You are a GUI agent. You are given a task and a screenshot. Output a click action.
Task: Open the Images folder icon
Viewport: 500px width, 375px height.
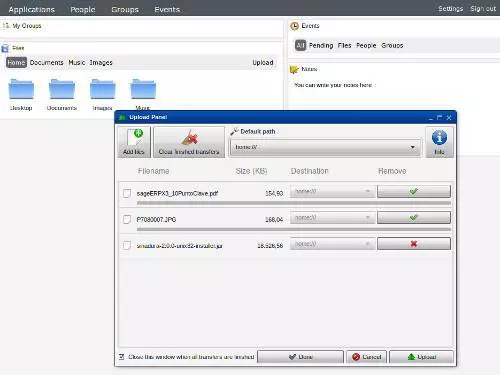click(x=103, y=89)
